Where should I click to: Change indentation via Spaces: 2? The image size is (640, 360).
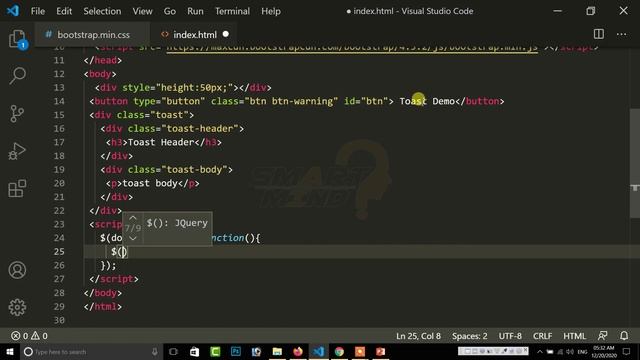click(x=469, y=336)
